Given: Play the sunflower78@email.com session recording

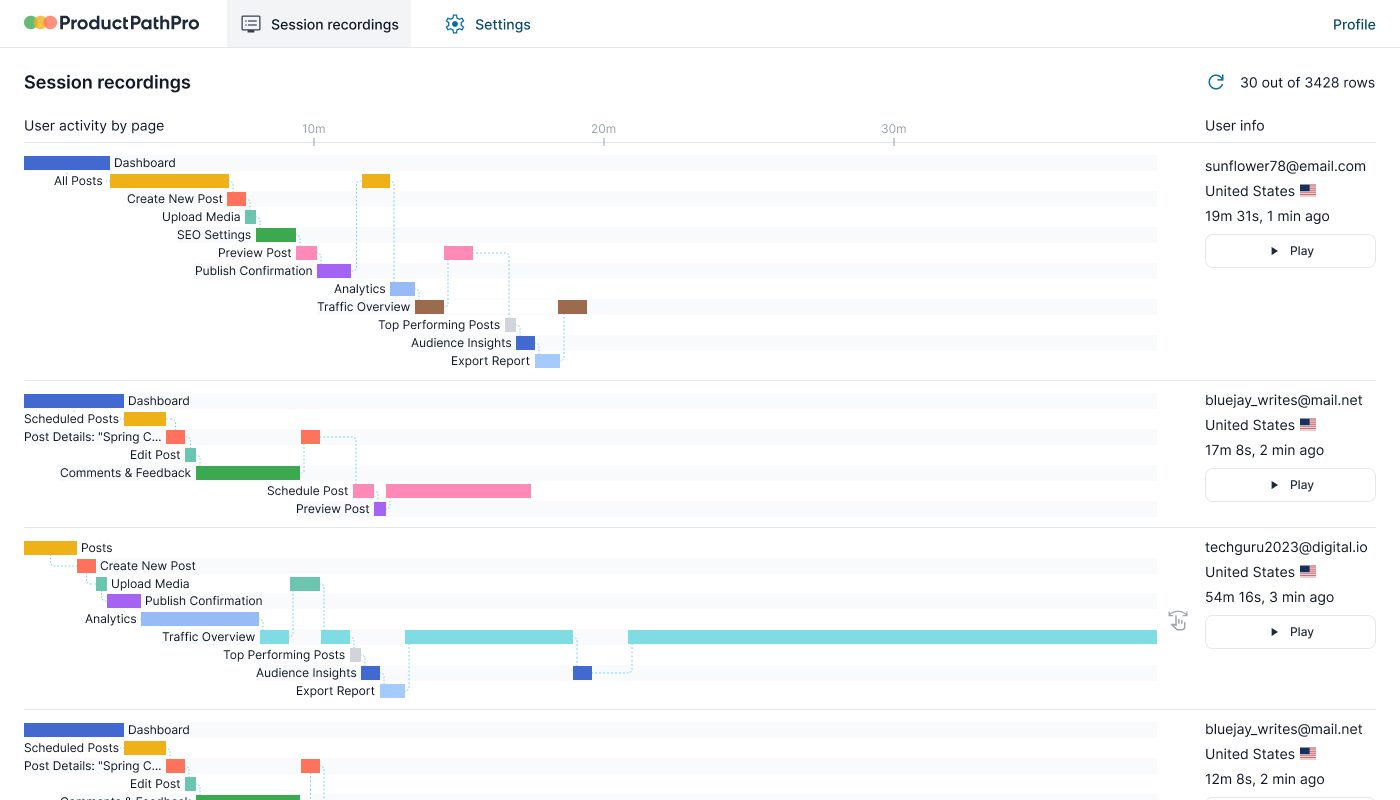Looking at the screenshot, I should 1290,251.
